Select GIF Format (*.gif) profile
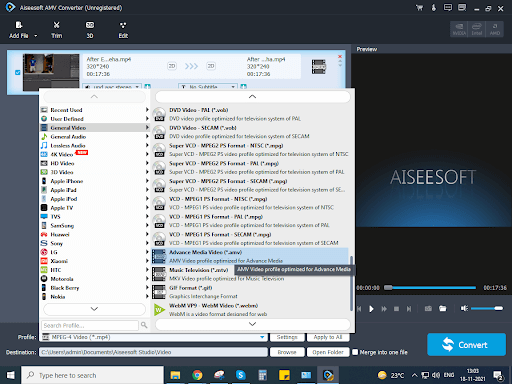Image resolution: width=512 pixels, height=384 pixels. (250, 292)
